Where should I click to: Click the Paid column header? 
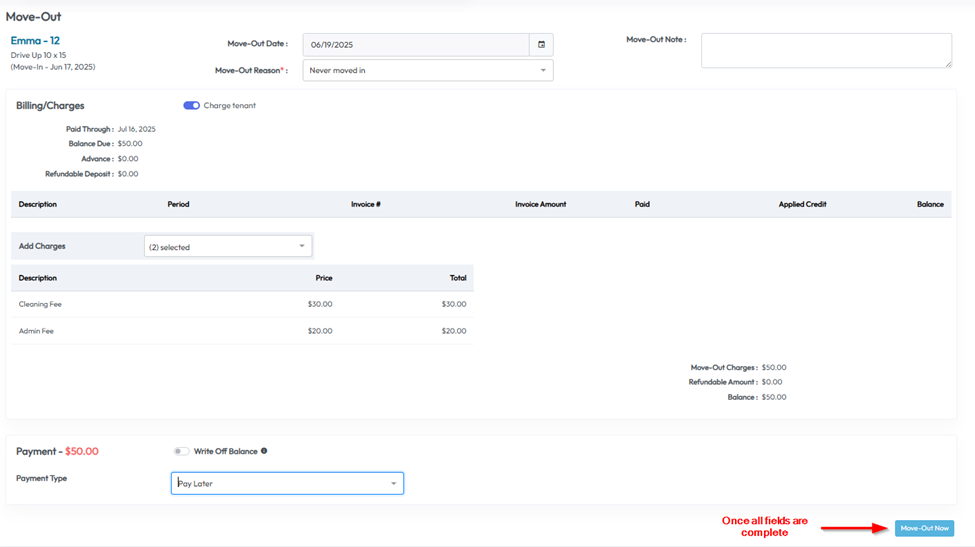(x=642, y=204)
